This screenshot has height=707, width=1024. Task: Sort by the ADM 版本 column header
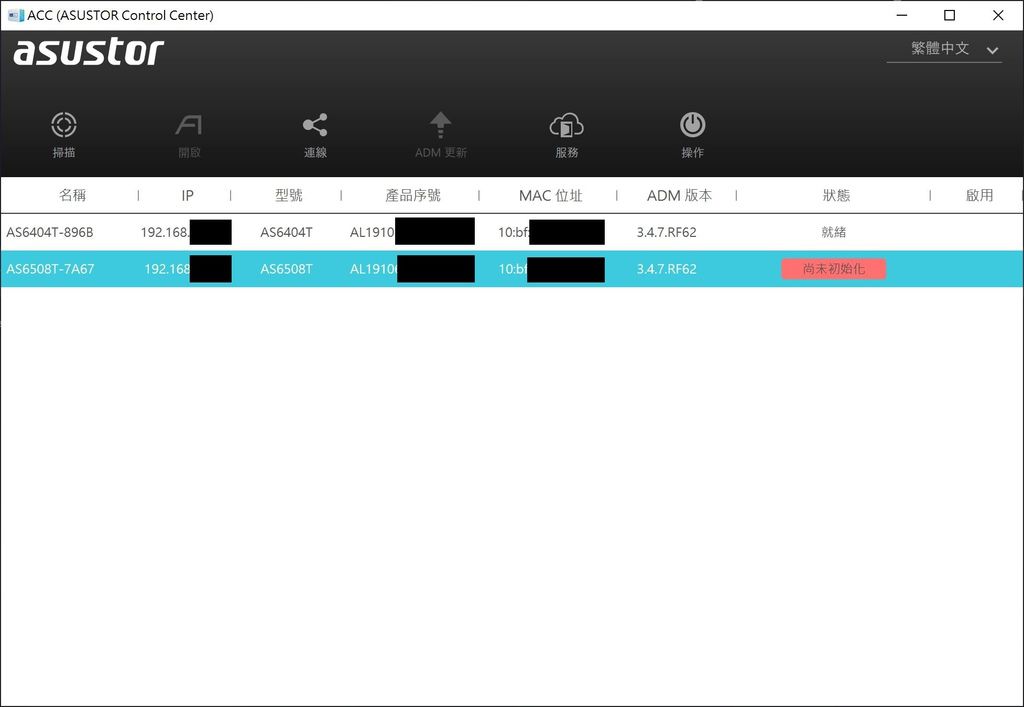[679, 195]
